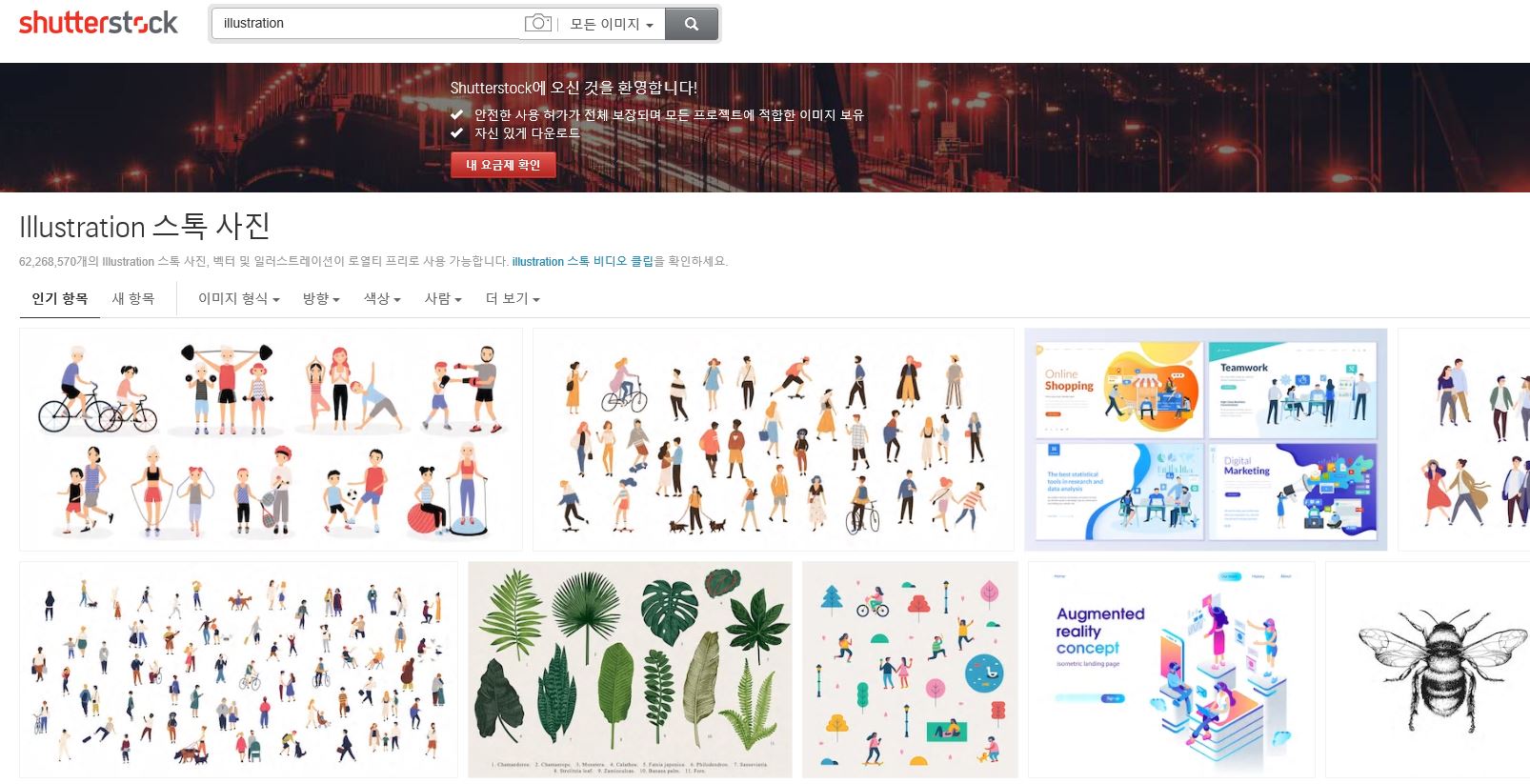This screenshot has height=784, width=1530.
Task: Open the second-row tiny crowd people thumbnail
Action: [238, 670]
